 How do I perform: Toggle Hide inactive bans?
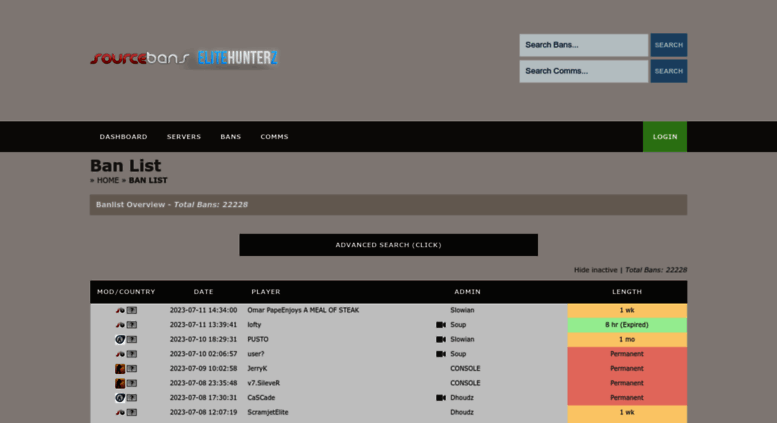coord(596,270)
